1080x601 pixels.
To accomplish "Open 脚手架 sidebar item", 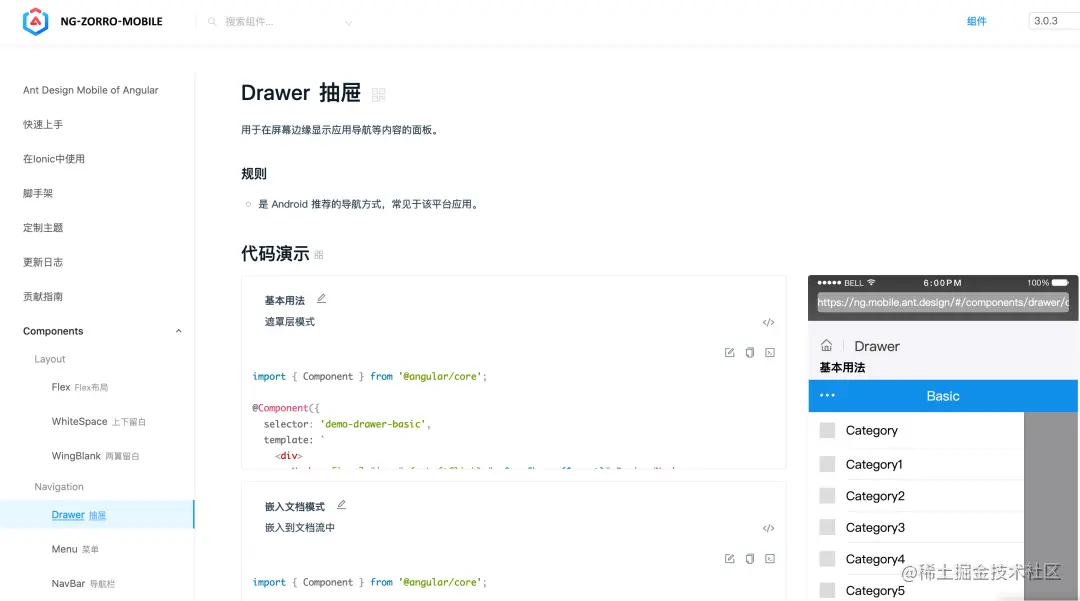I will 38,193.
